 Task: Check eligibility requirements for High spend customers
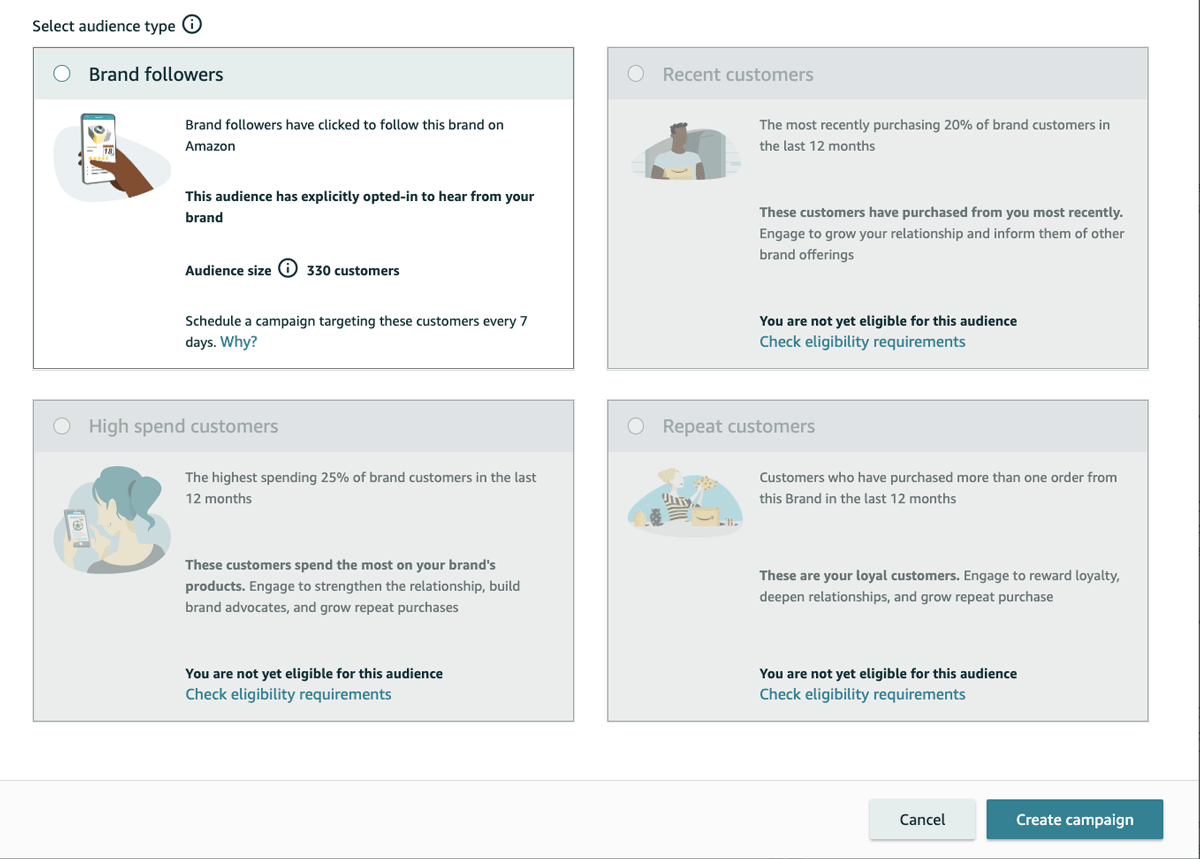point(288,694)
